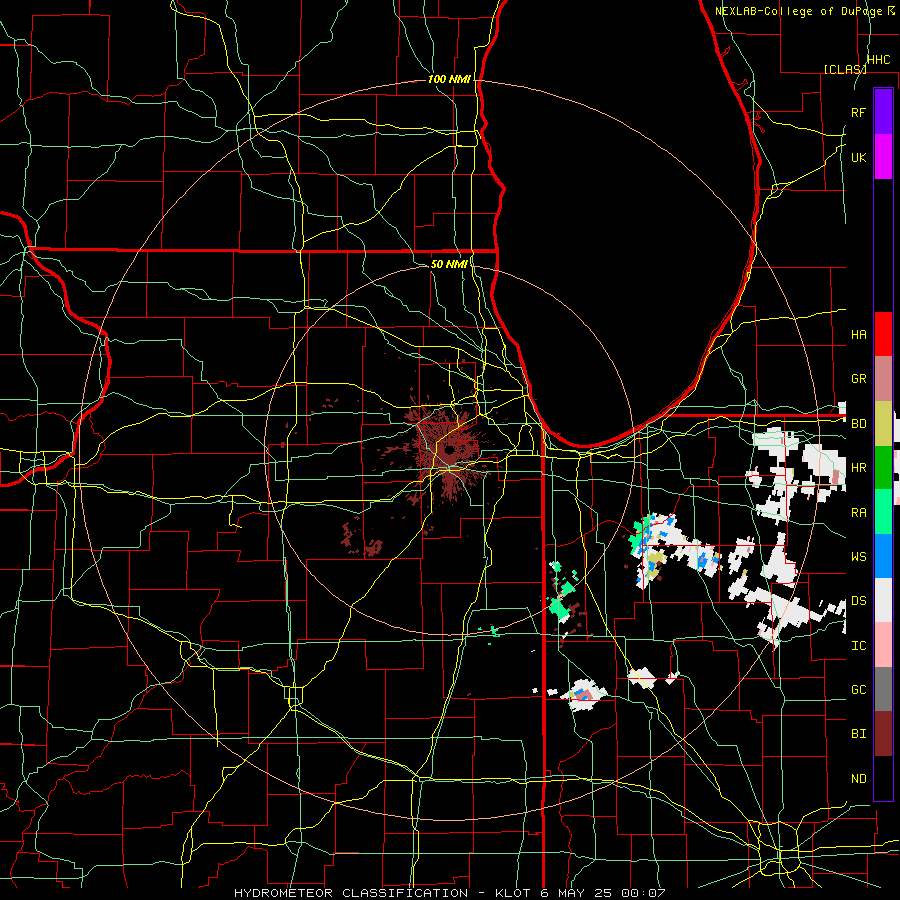Click the BD yellow legend swatch
Viewport: 900px width, 900px height.
[x=883, y=423]
